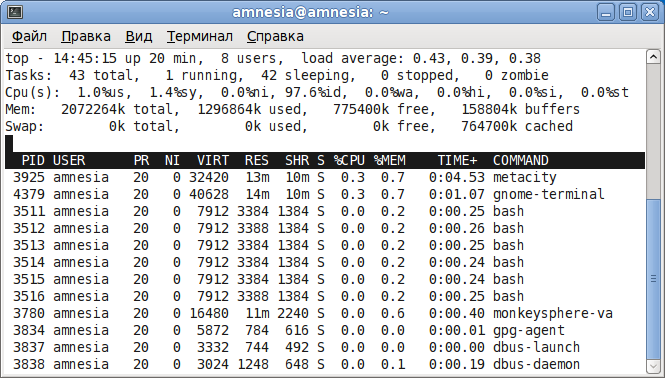665x378 pixels.
Task: Click VIRT value 32420
Action: pyautogui.click(x=209, y=177)
